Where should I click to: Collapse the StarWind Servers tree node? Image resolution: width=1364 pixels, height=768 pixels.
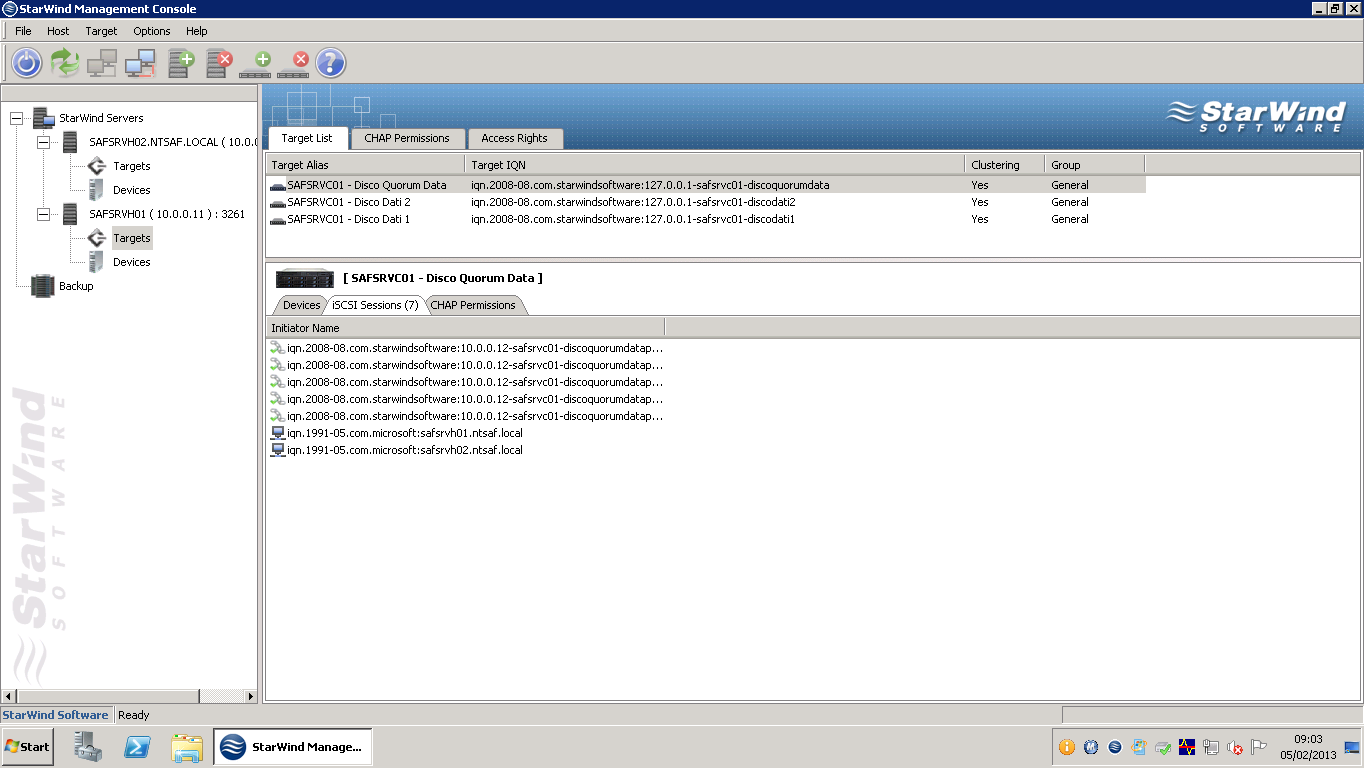coord(16,118)
